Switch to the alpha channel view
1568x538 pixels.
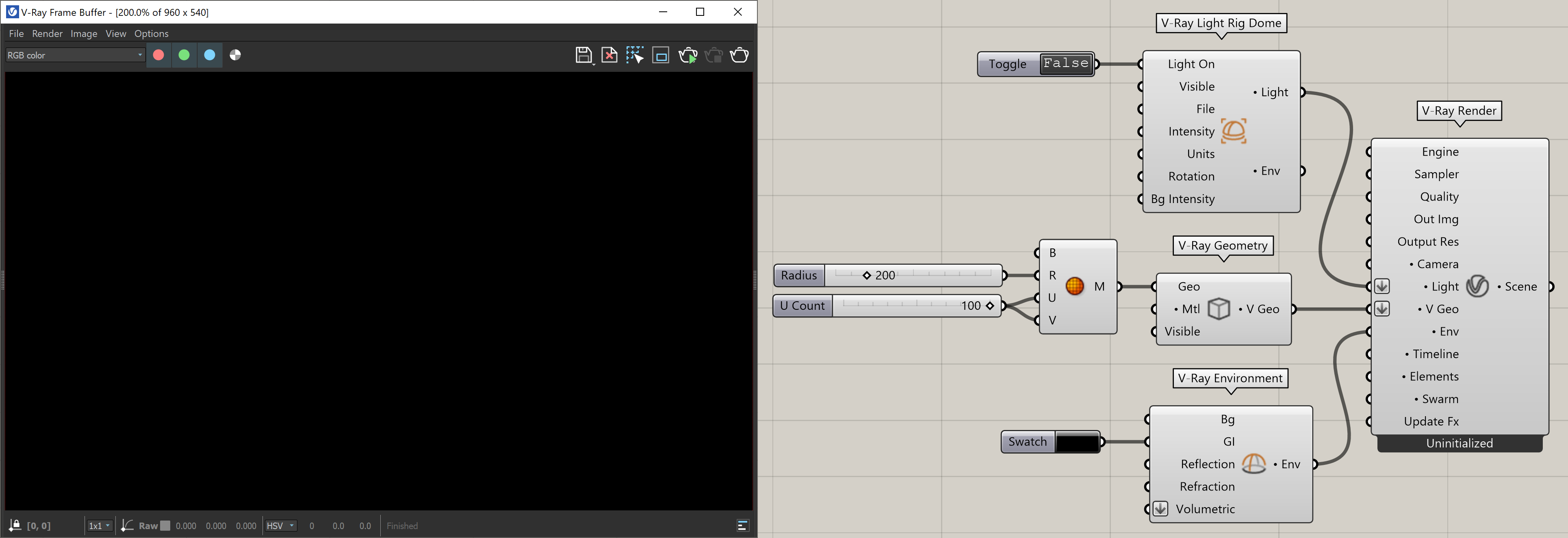(236, 55)
